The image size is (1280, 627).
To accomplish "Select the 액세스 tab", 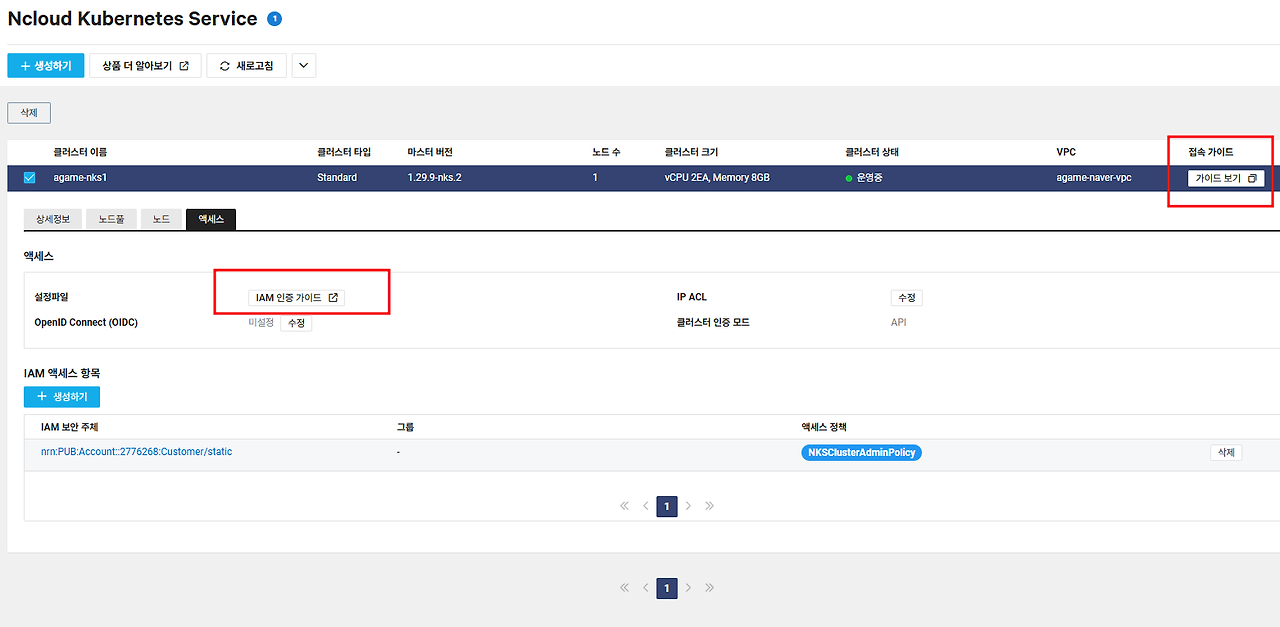I will pos(211,219).
